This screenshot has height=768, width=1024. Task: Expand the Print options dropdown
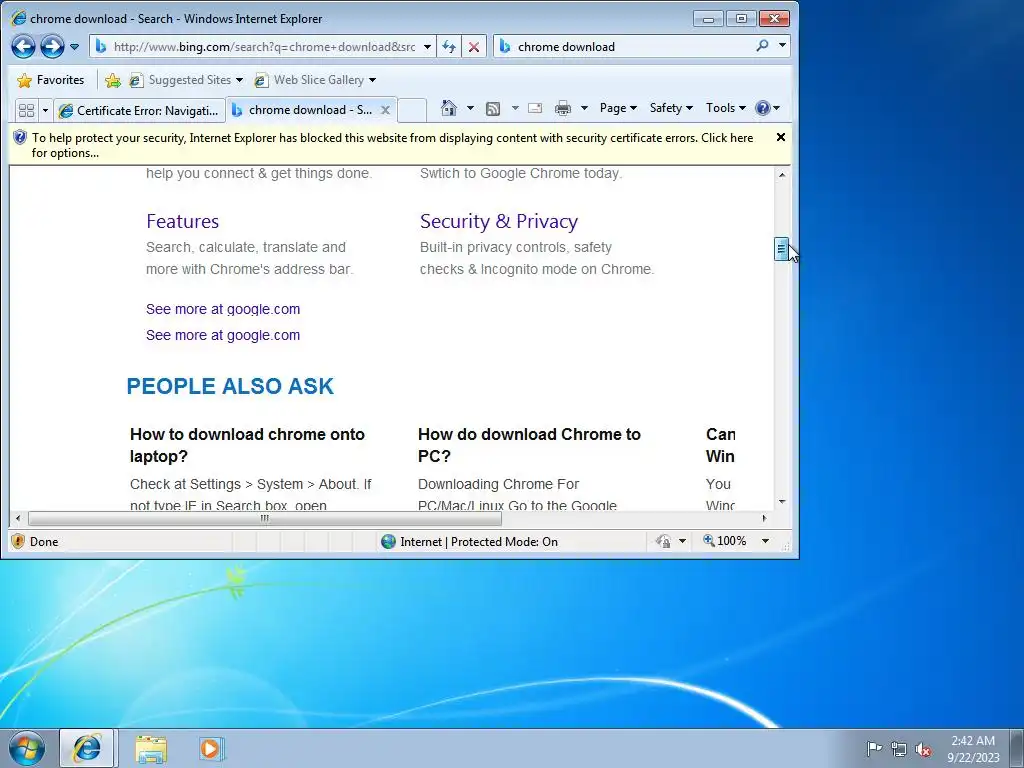(x=584, y=108)
